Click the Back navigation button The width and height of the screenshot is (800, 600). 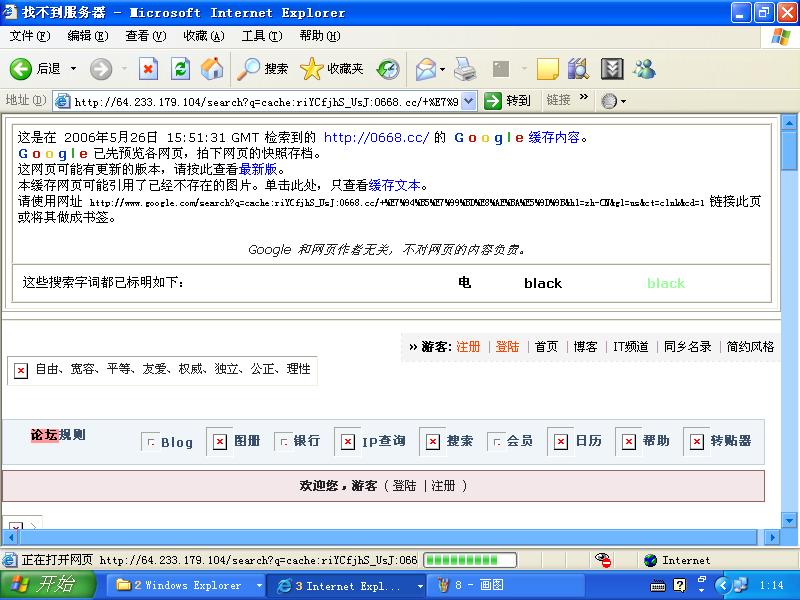pyautogui.click(x=35, y=69)
